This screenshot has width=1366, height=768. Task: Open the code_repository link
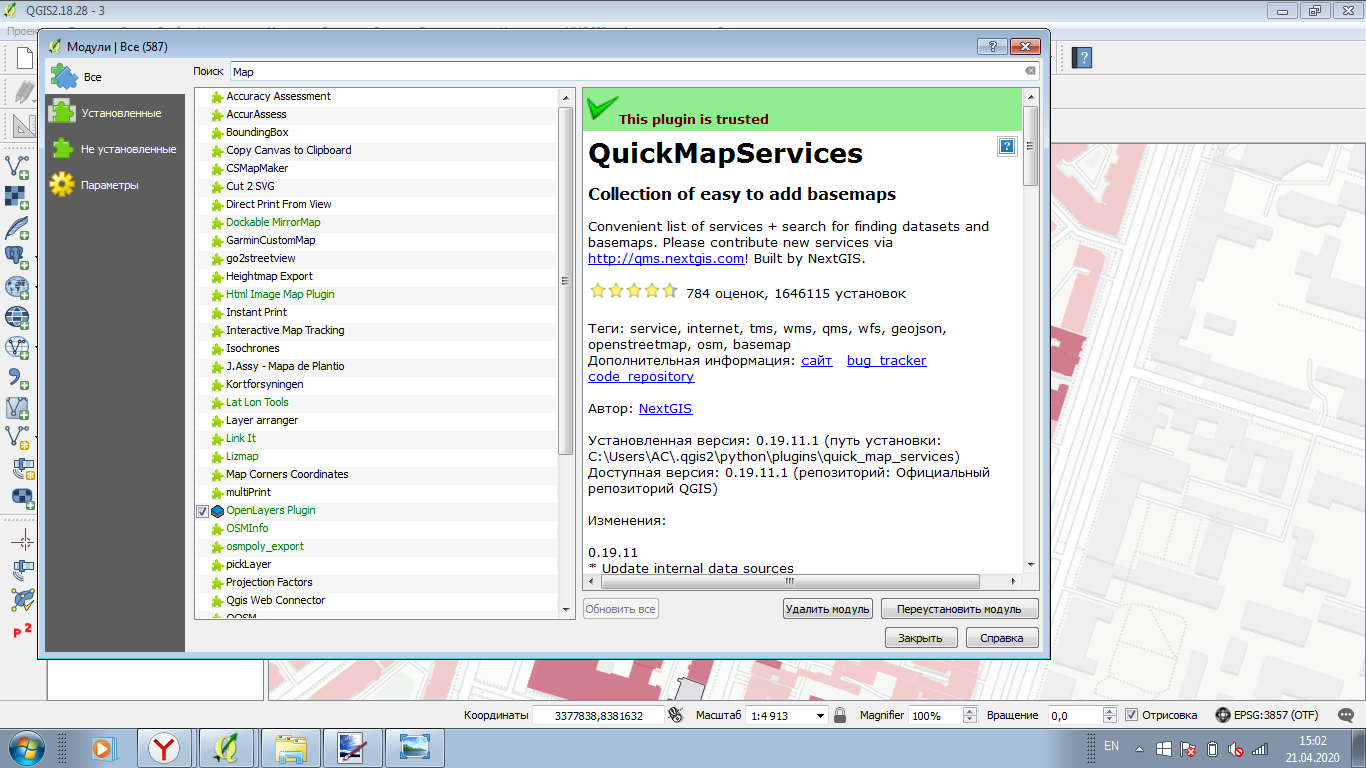tap(641, 376)
